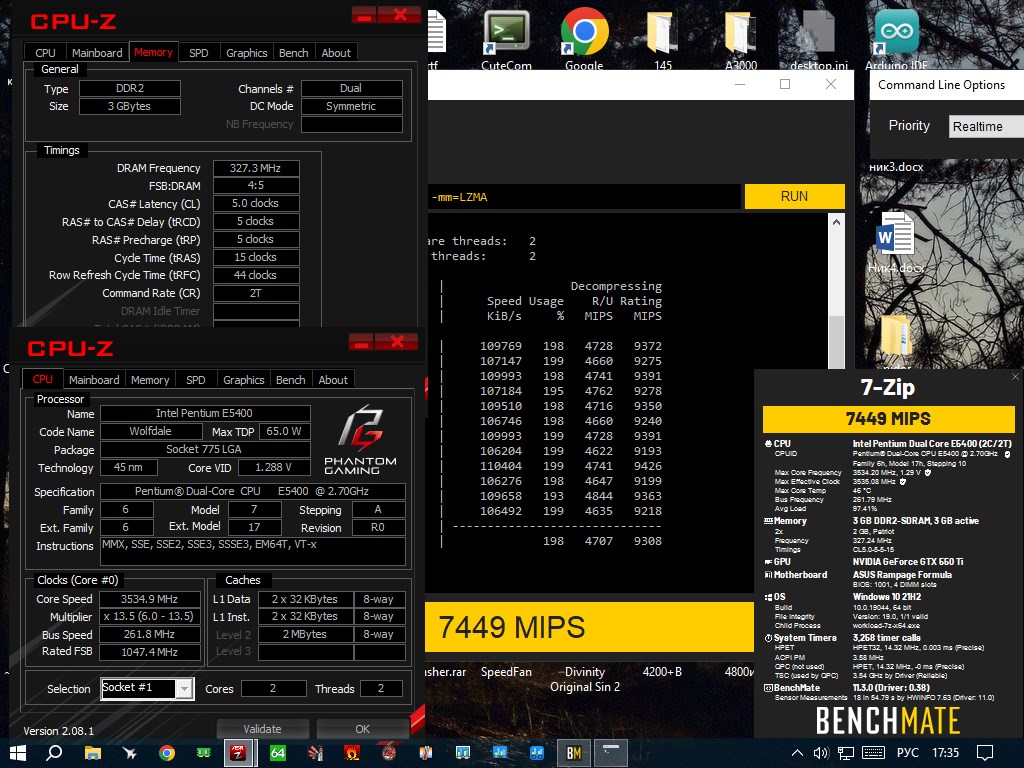
Task: Switch to Memory tab in lower CPU-Z
Action: (150, 379)
